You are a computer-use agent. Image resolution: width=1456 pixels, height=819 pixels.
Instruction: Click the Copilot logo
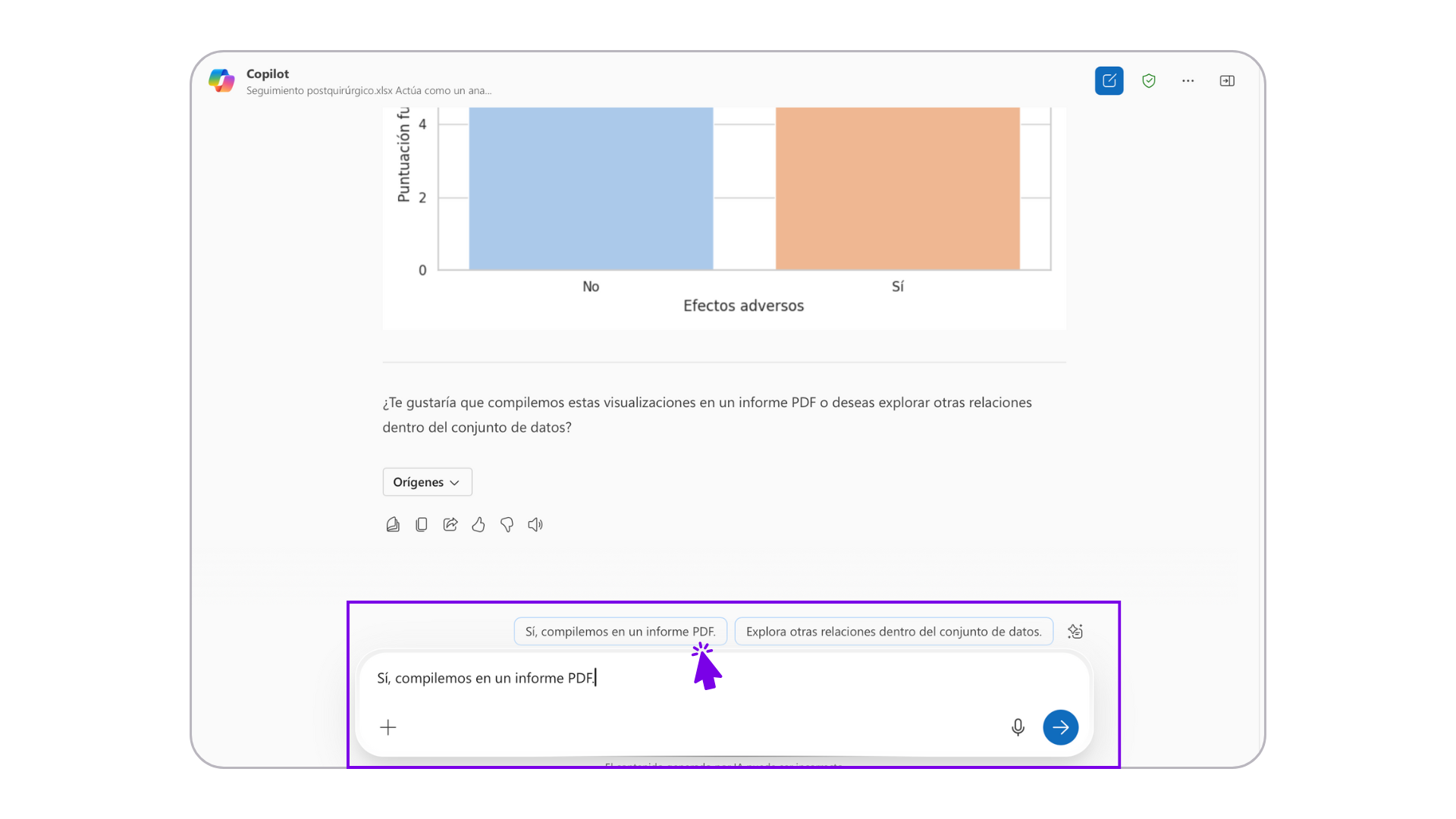click(x=221, y=80)
